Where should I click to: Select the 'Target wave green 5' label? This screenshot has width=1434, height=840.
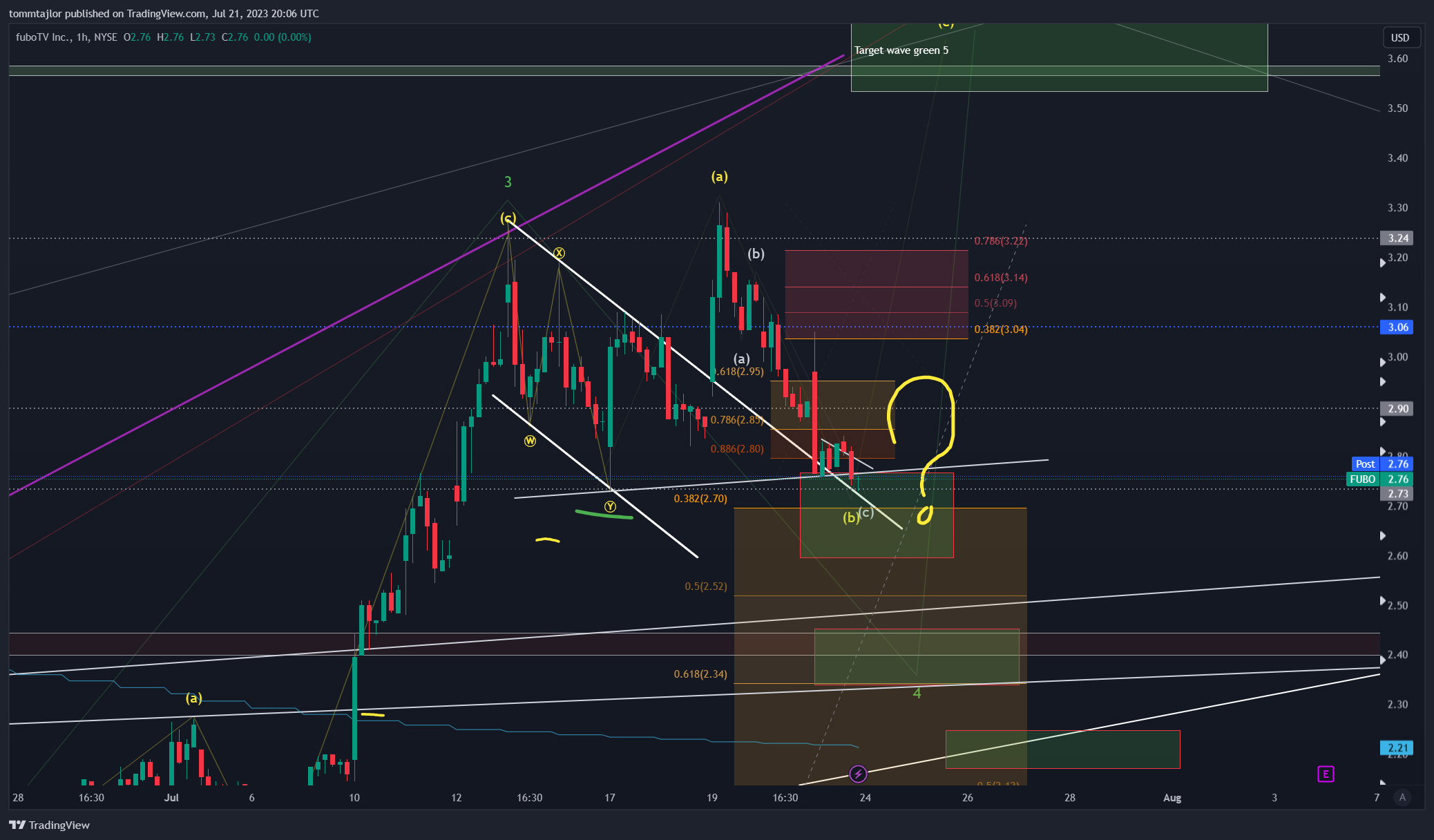[901, 50]
